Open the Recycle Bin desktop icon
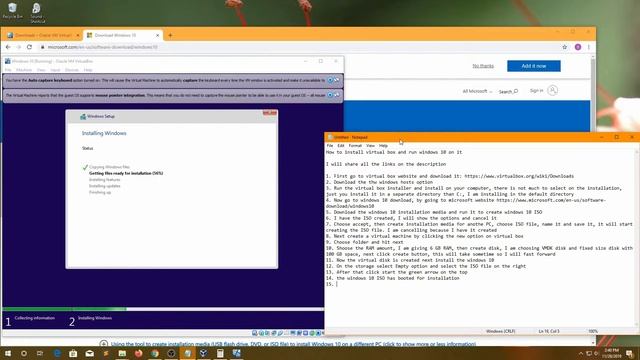 pyautogui.click(x=13, y=11)
